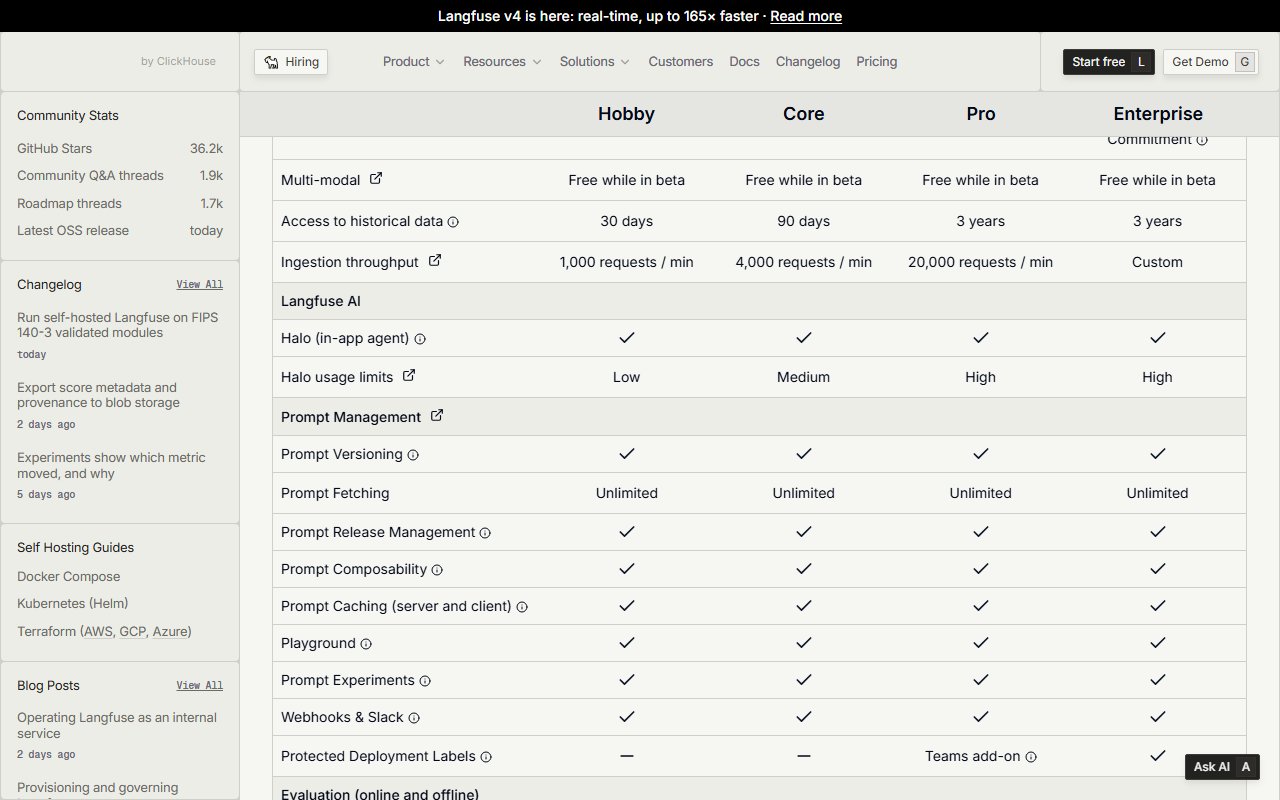Viewport: 1280px width, 800px height.
Task: Expand the Product menu
Action: 414,62
